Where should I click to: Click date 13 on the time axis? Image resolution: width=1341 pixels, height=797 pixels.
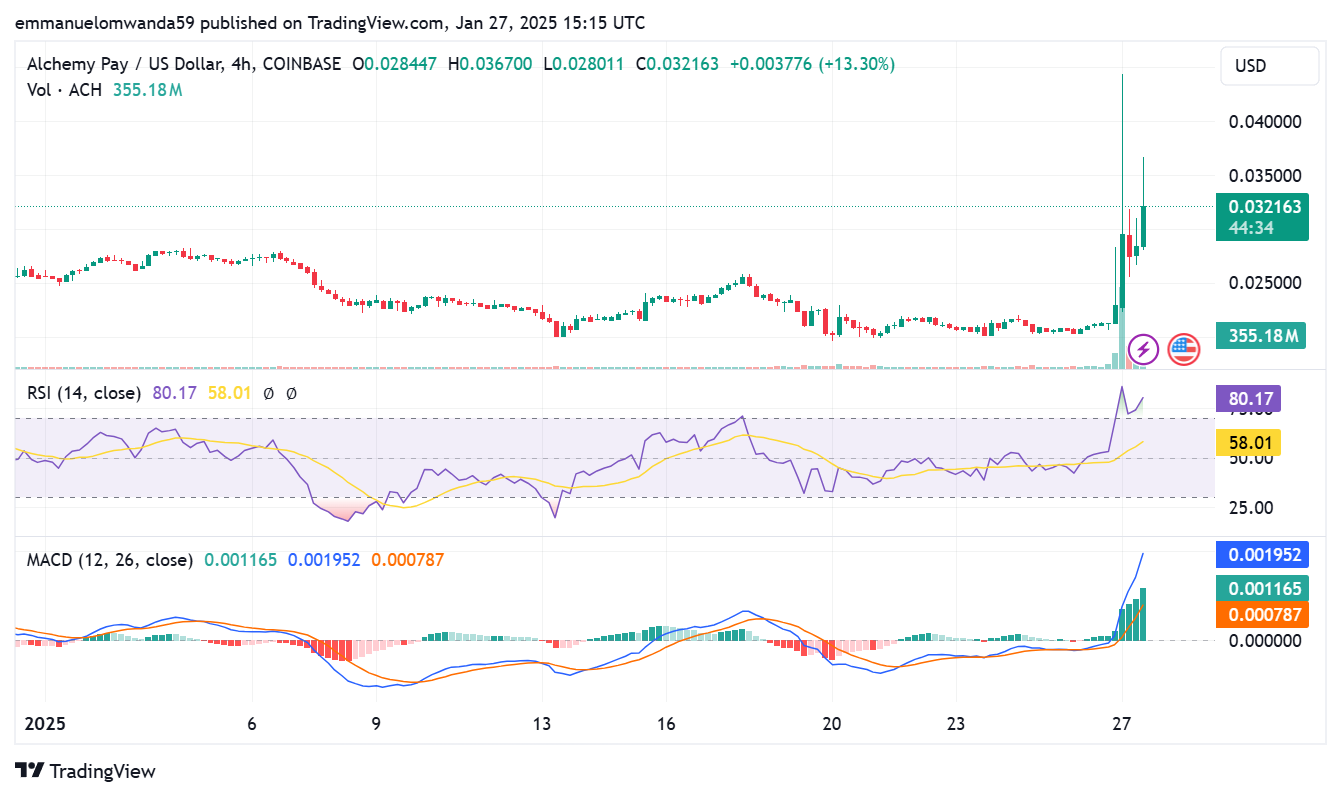(543, 724)
